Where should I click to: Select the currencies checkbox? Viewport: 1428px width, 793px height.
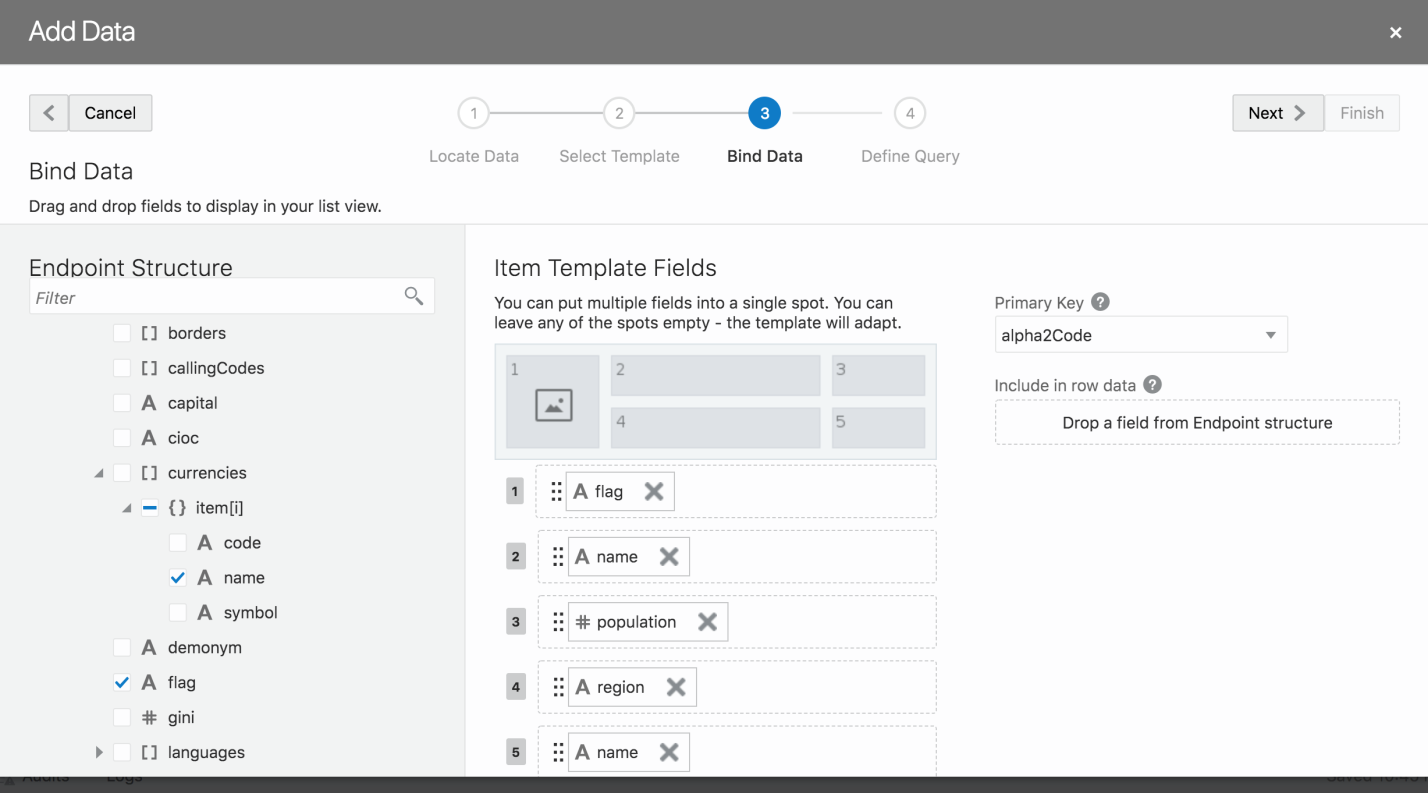click(x=122, y=473)
